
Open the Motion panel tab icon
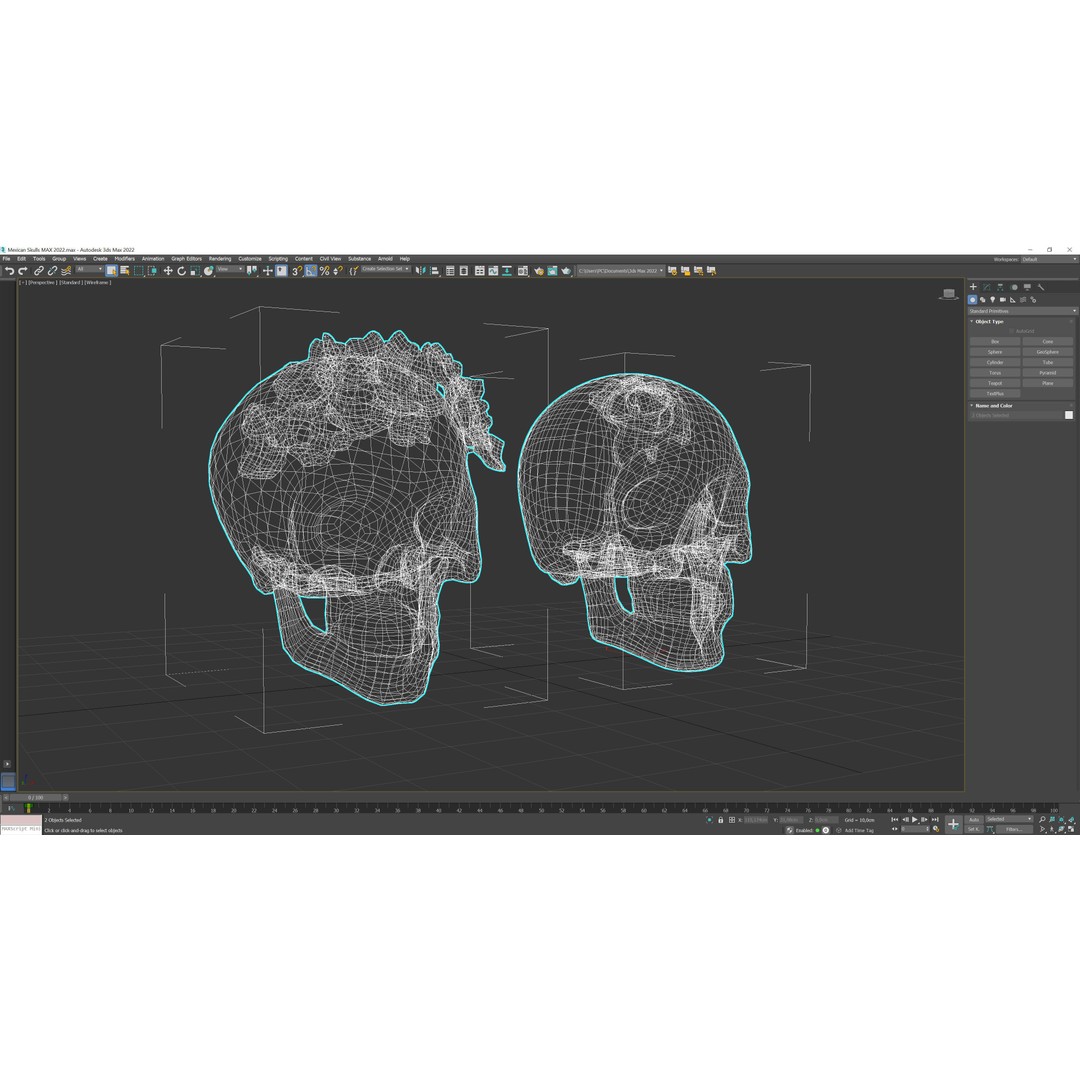tap(1014, 287)
